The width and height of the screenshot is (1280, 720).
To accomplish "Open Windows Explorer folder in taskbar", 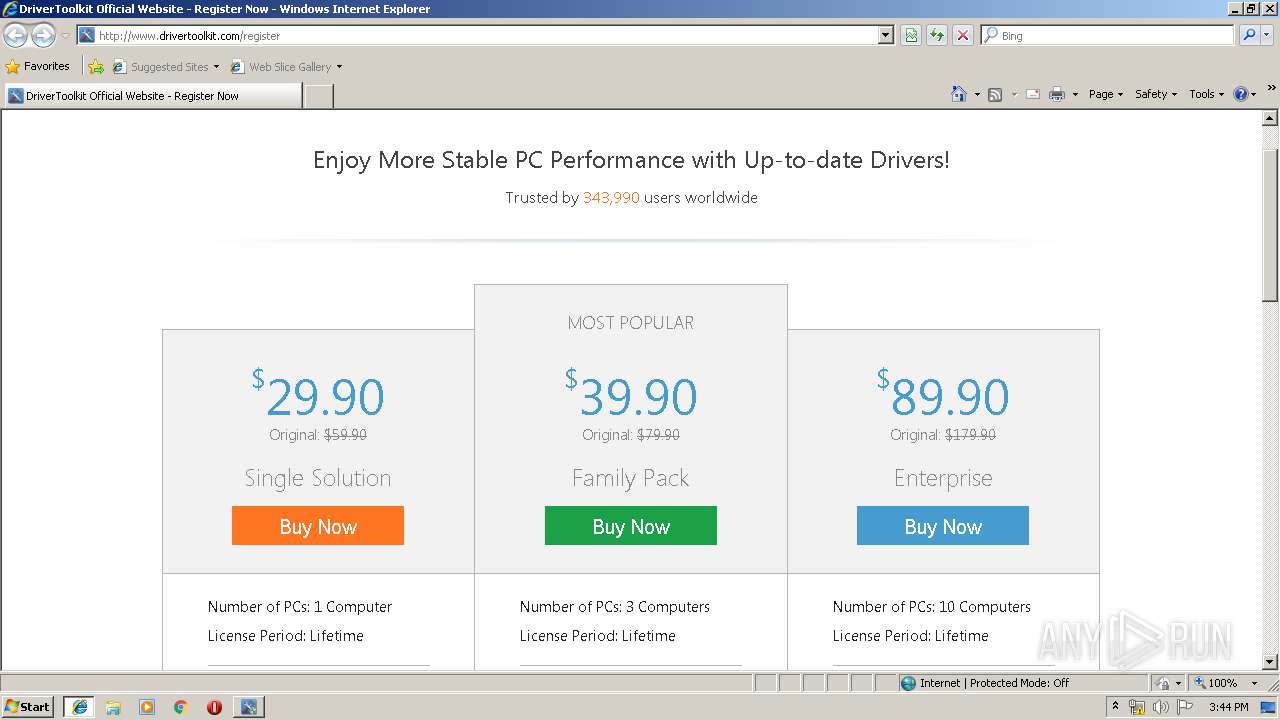I will pyautogui.click(x=113, y=707).
